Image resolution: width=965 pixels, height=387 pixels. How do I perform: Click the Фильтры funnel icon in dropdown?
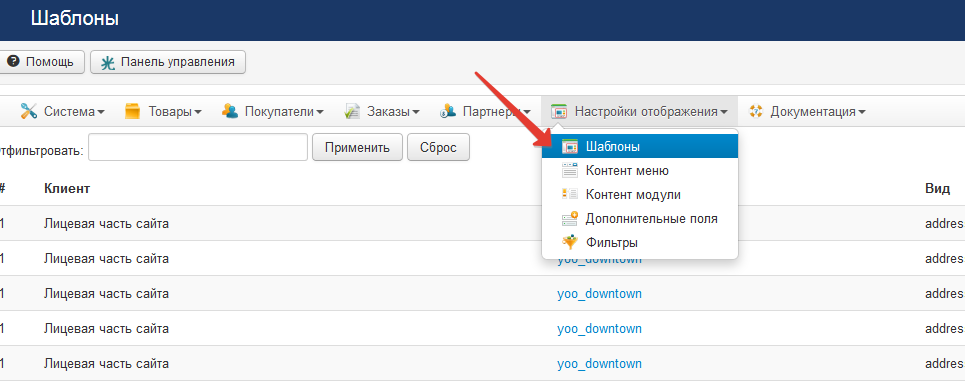coord(571,242)
